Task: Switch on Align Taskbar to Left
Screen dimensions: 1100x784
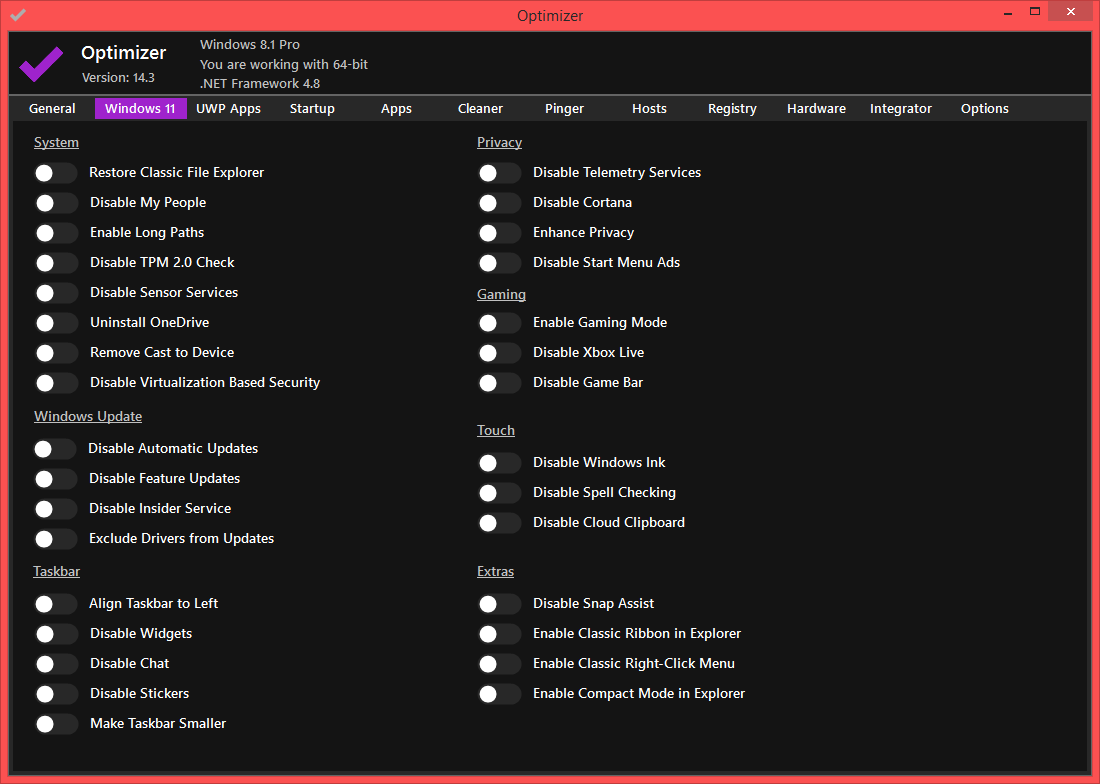Action: tap(56, 604)
